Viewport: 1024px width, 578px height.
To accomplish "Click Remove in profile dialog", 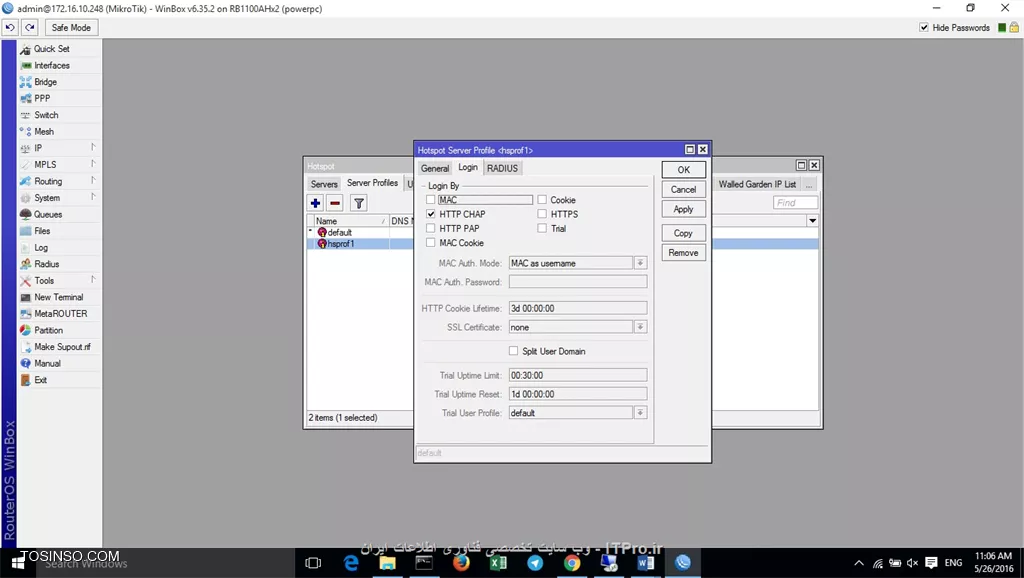I will (683, 253).
